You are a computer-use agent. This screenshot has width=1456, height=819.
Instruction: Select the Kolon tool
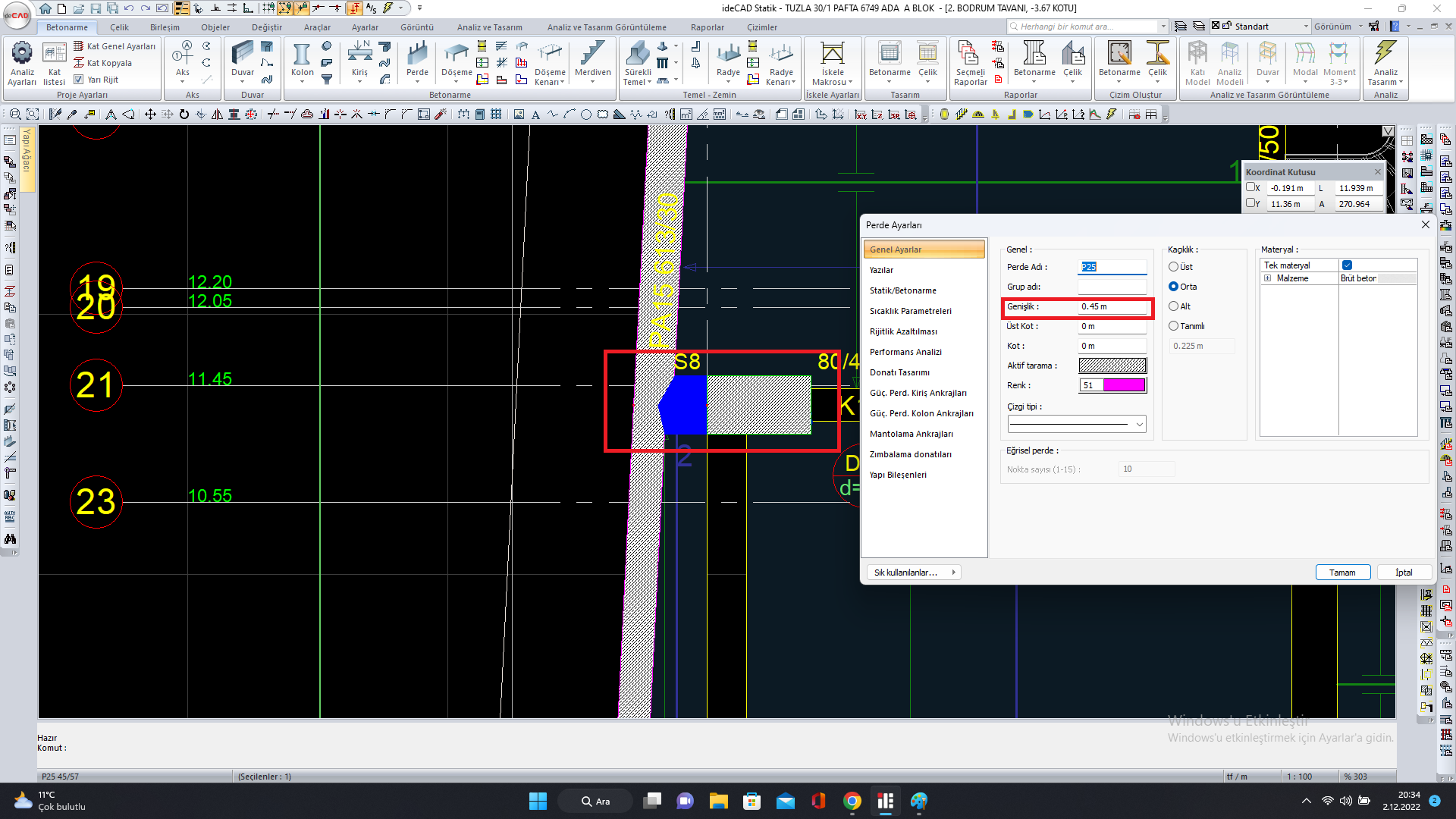(x=302, y=61)
